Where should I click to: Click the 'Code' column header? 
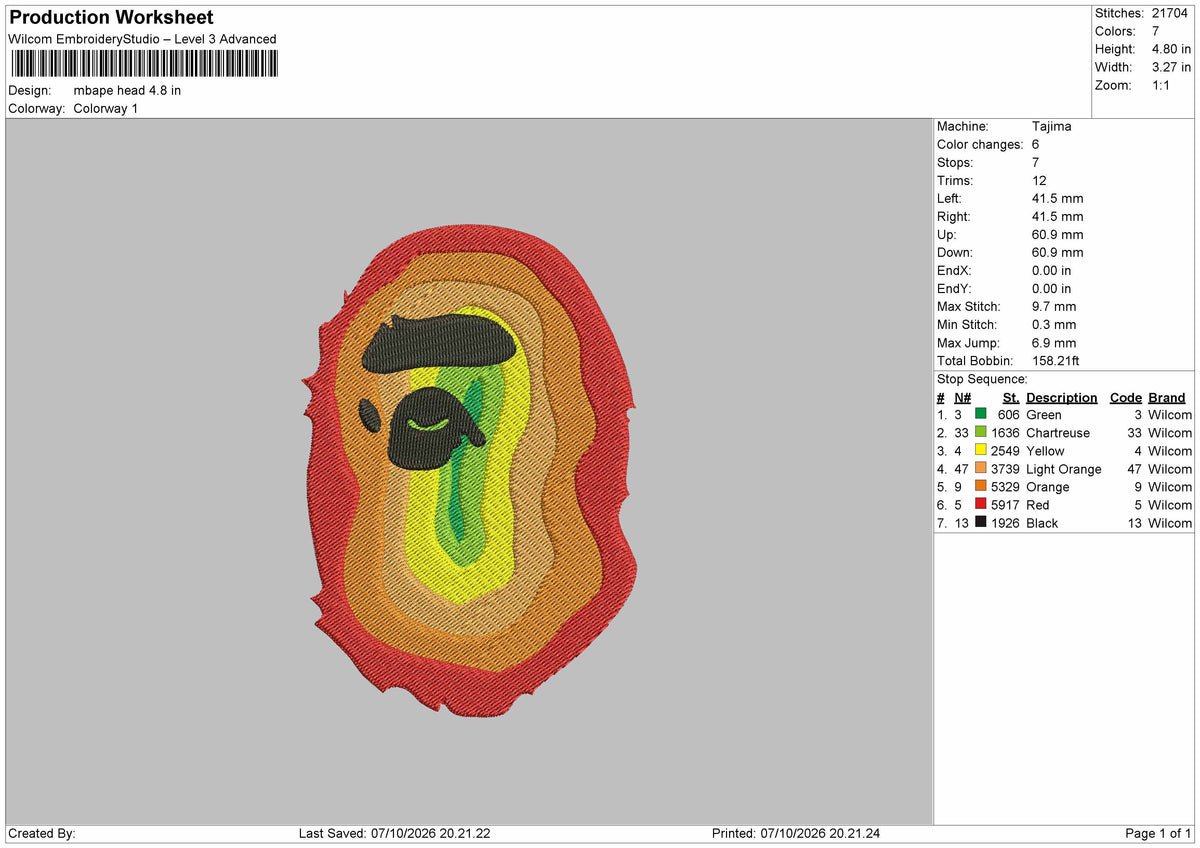pyautogui.click(x=1126, y=397)
